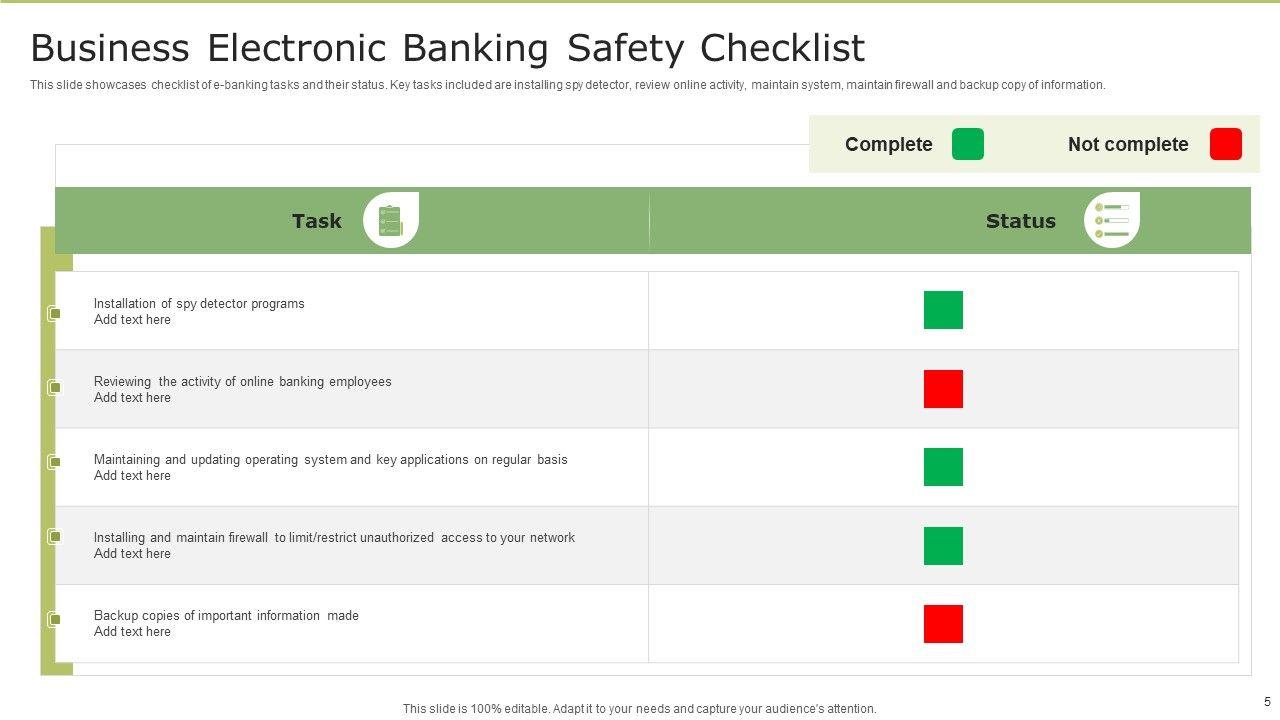The height and width of the screenshot is (720, 1280).
Task: Click the clipboard checklist icon beside Task
Action: pyautogui.click(x=390, y=220)
